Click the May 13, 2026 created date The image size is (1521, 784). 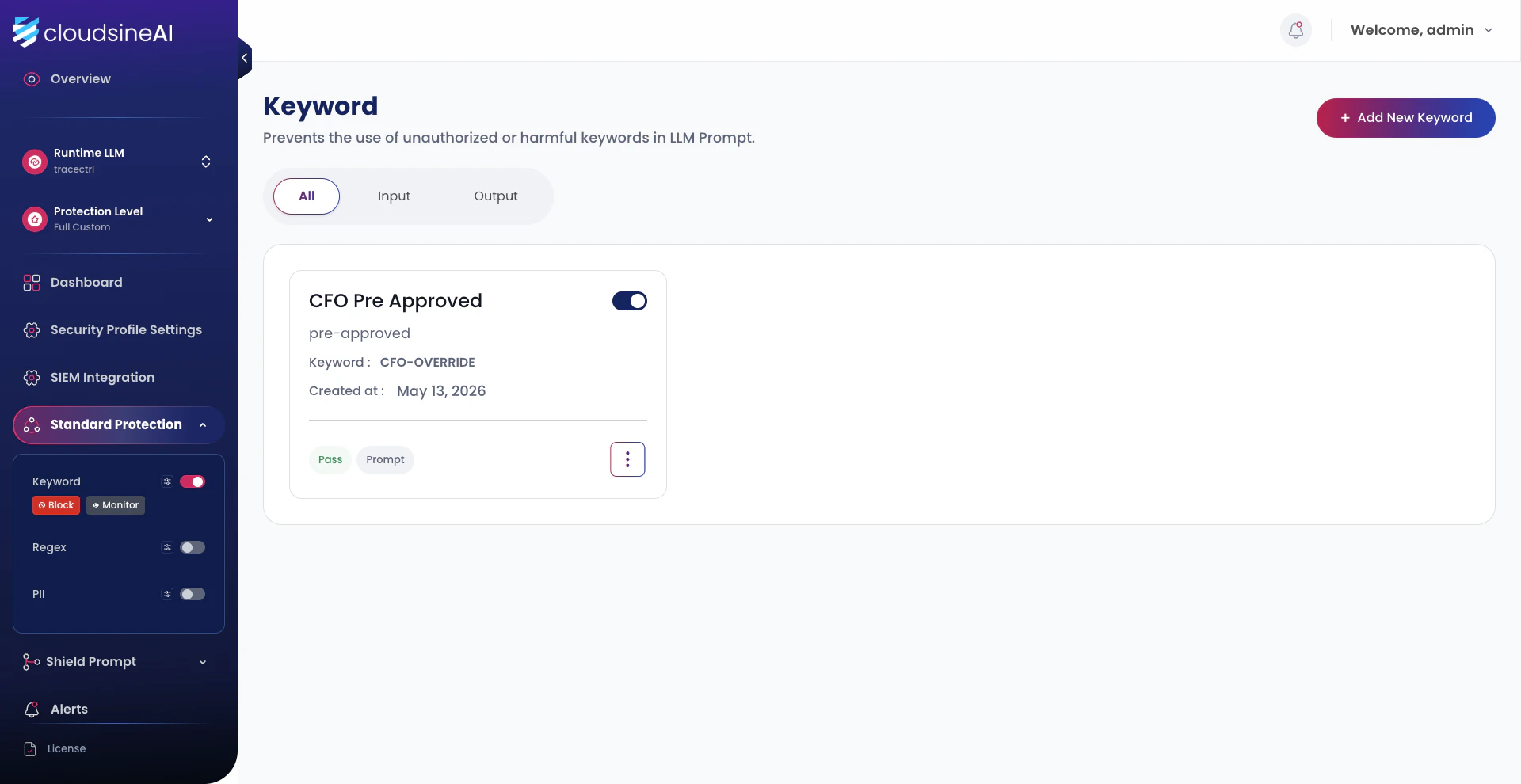click(441, 391)
